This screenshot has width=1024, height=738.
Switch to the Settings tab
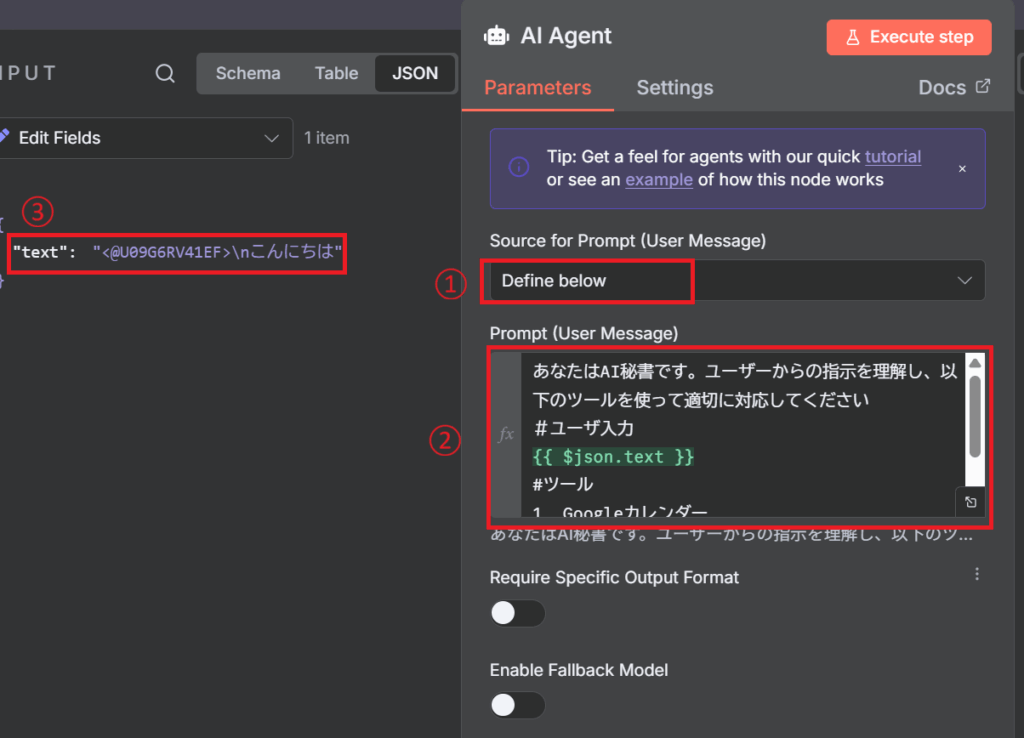tap(675, 88)
